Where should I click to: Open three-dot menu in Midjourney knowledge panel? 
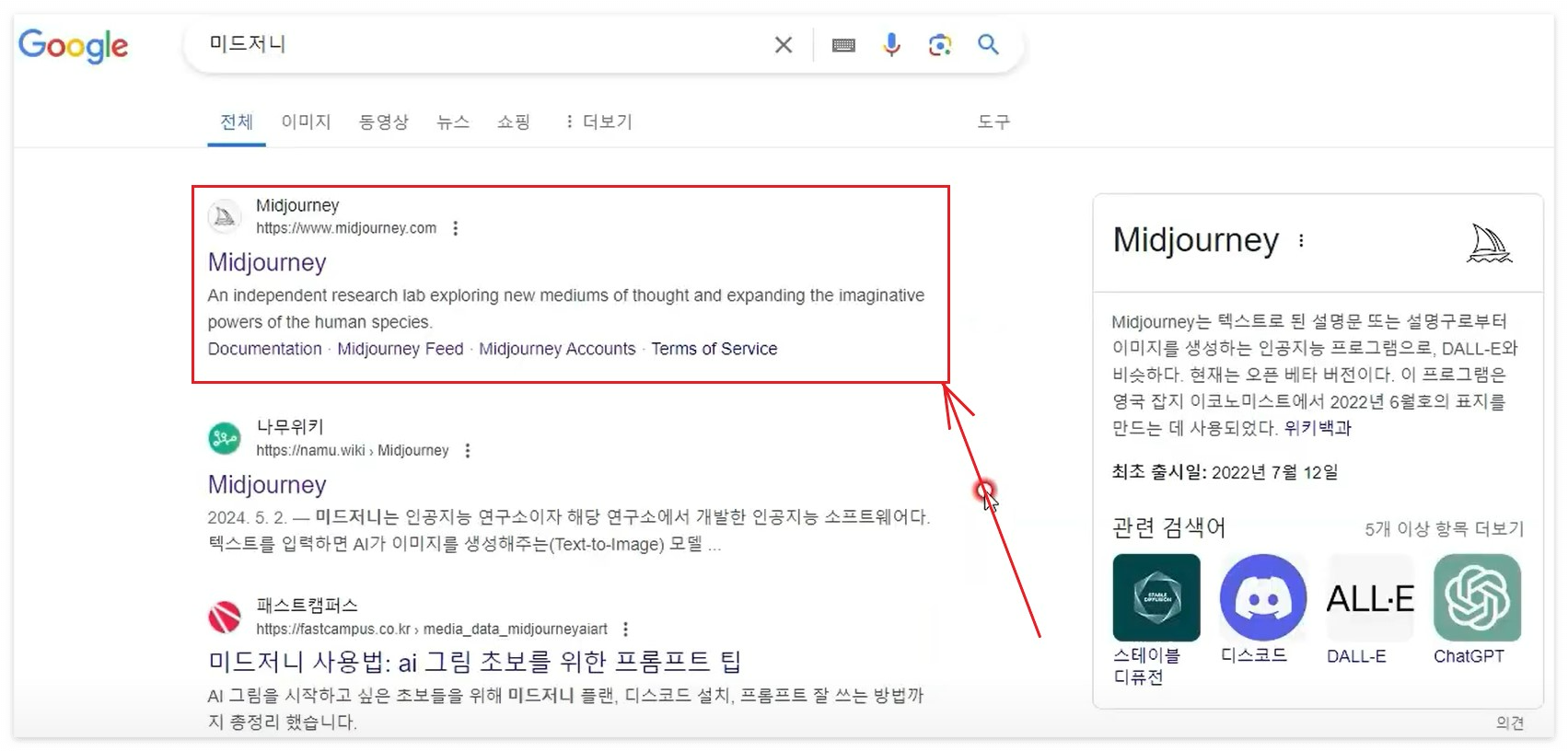(1301, 241)
